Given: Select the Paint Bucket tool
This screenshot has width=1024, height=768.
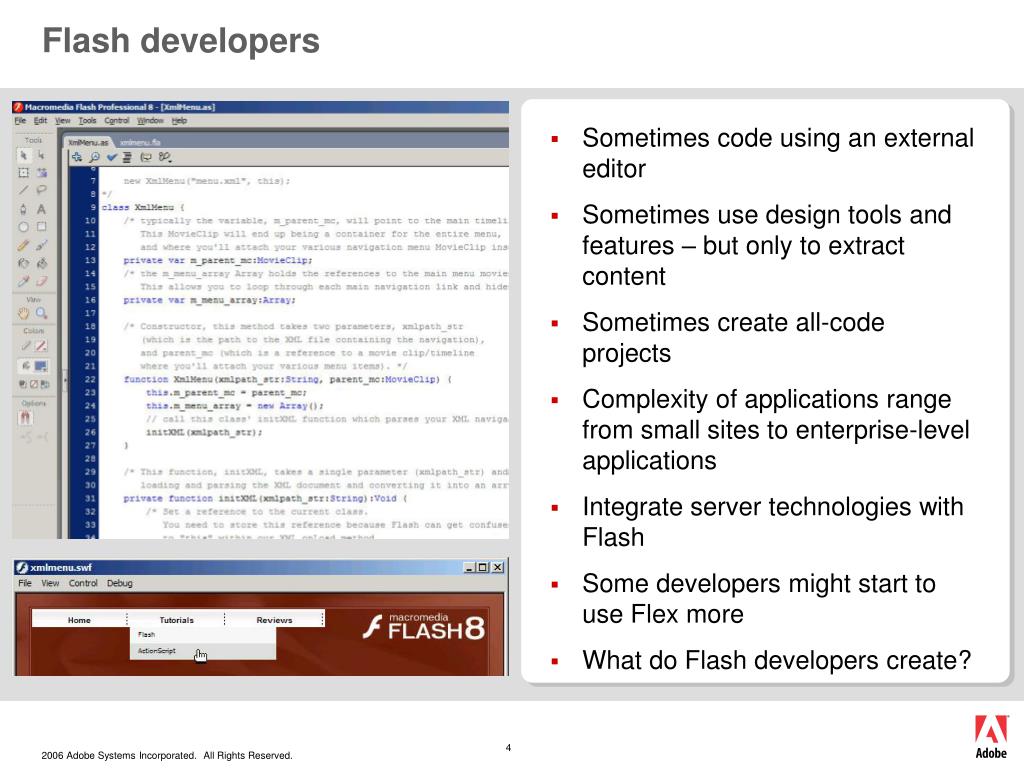Looking at the screenshot, I should [41, 263].
